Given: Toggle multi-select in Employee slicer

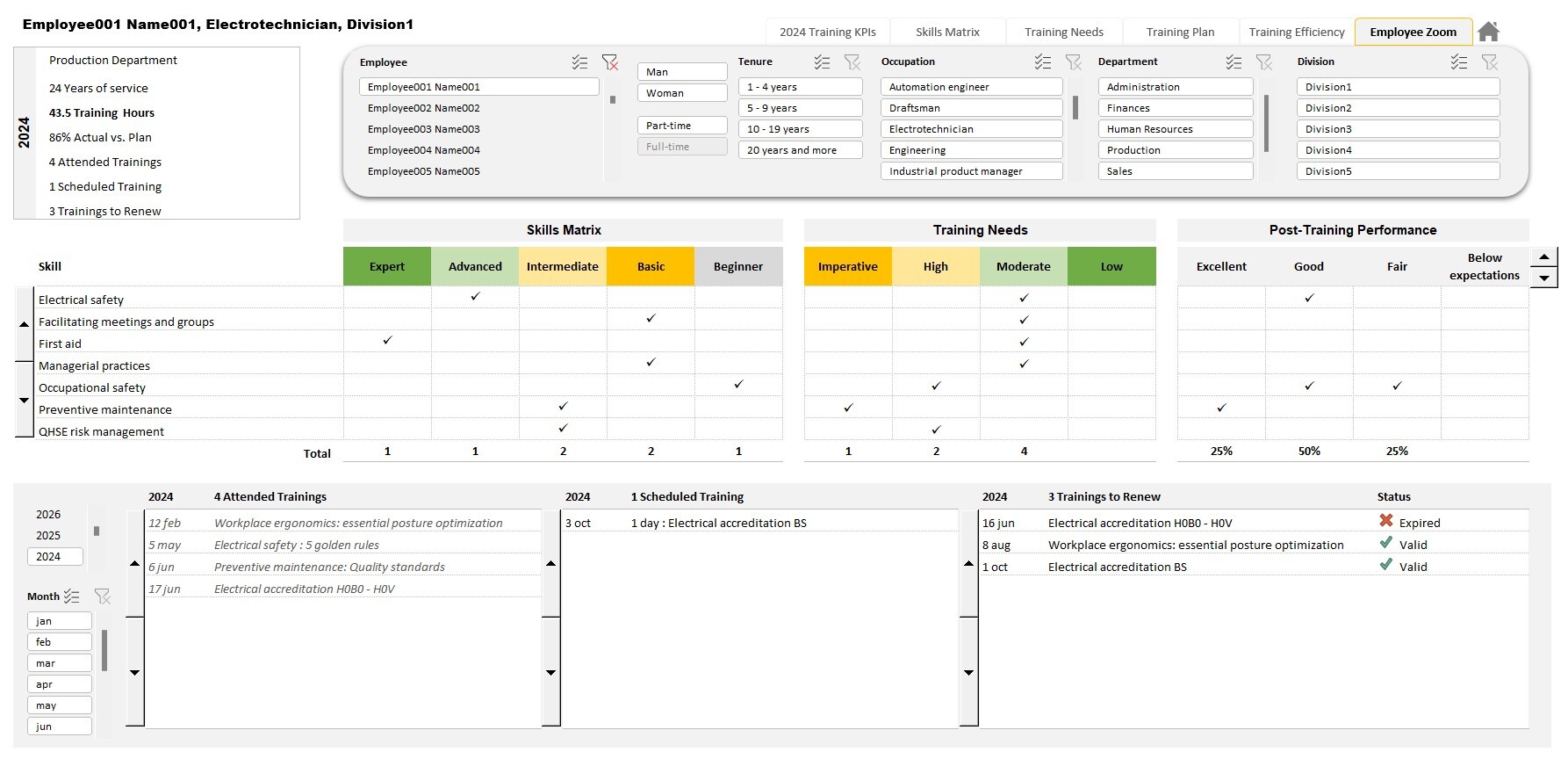Looking at the screenshot, I should click(x=579, y=62).
